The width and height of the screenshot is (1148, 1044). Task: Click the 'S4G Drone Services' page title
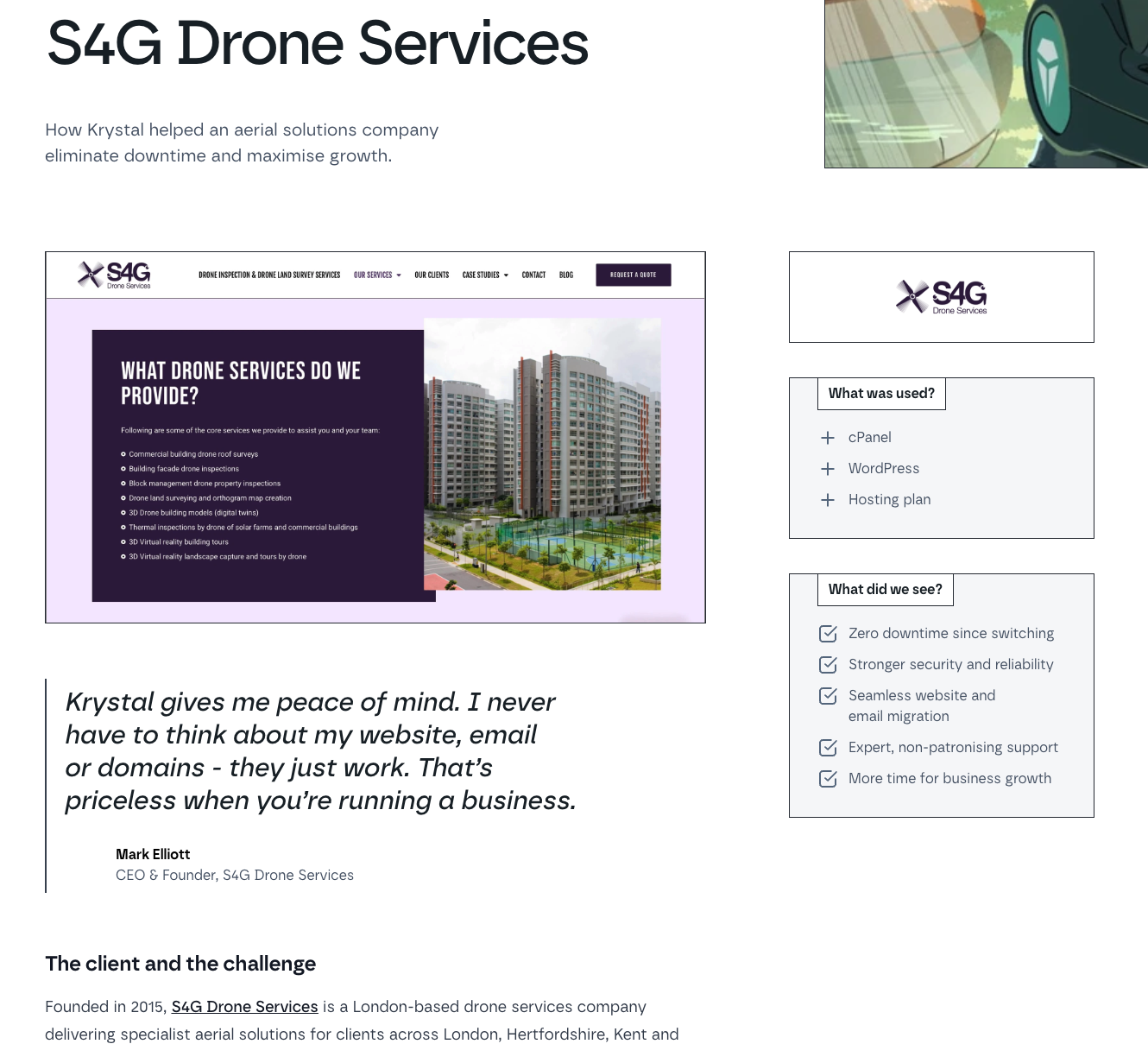tap(318, 43)
